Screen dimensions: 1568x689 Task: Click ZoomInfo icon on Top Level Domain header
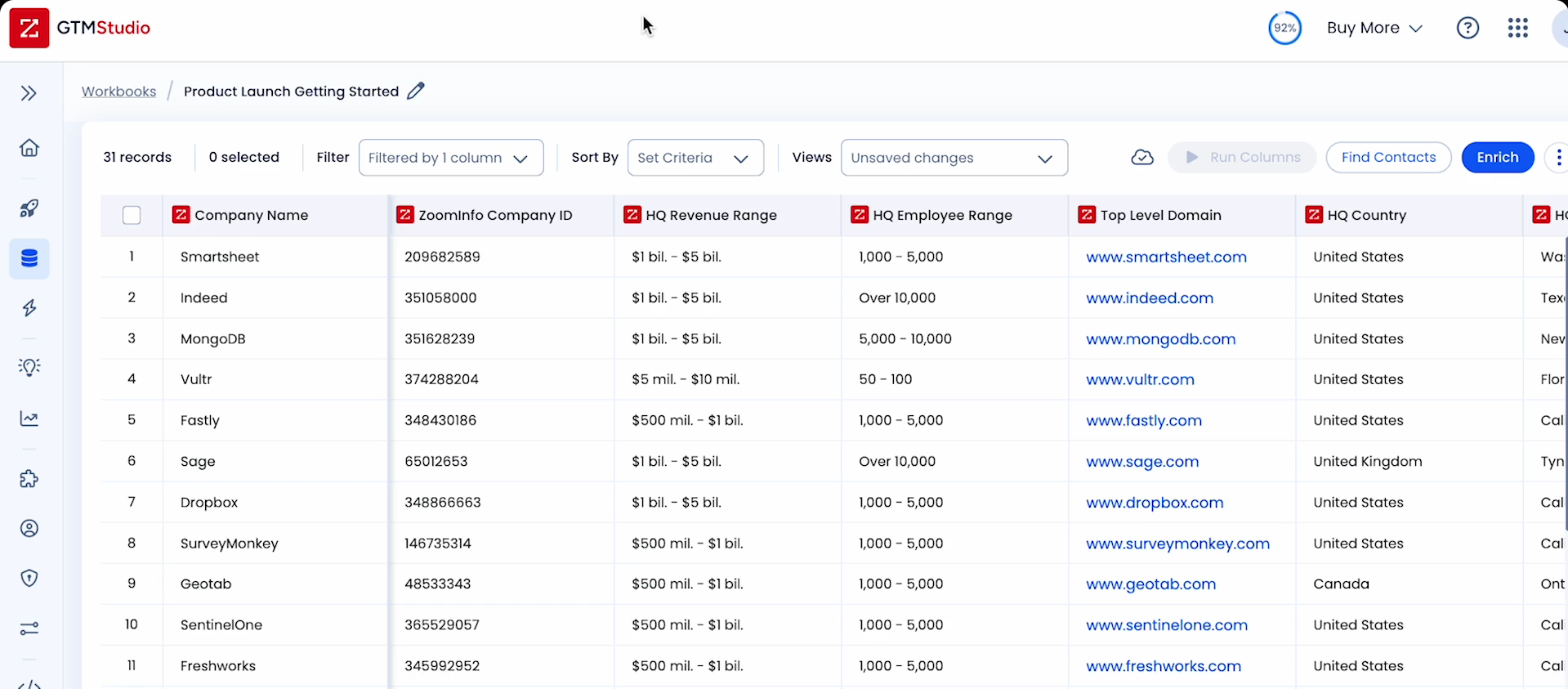pyautogui.click(x=1087, y=215)
